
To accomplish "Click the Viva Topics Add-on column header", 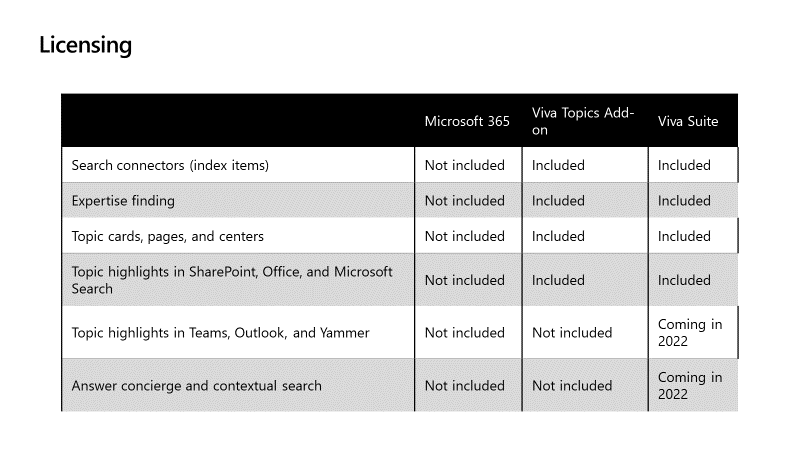I will 583,121.
